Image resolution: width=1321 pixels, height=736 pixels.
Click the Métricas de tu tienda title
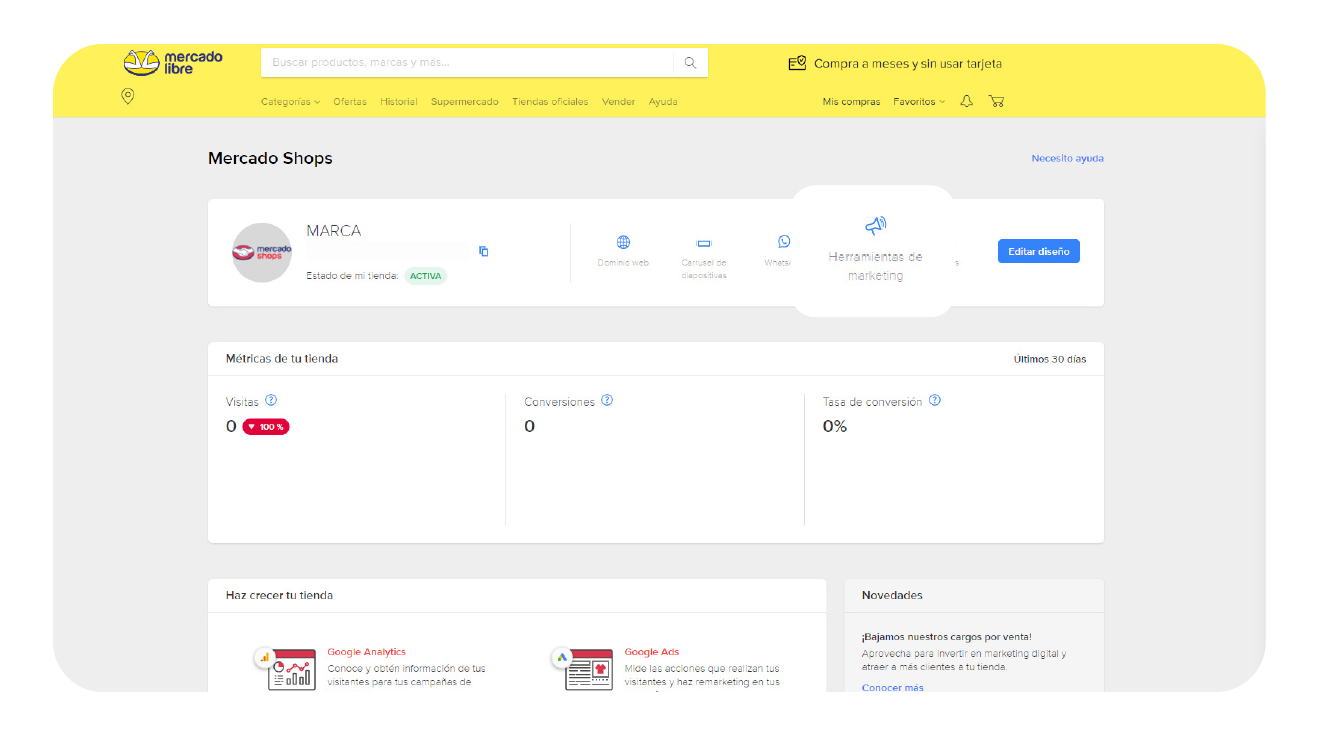pyautogui.click(x=282, y=358)
